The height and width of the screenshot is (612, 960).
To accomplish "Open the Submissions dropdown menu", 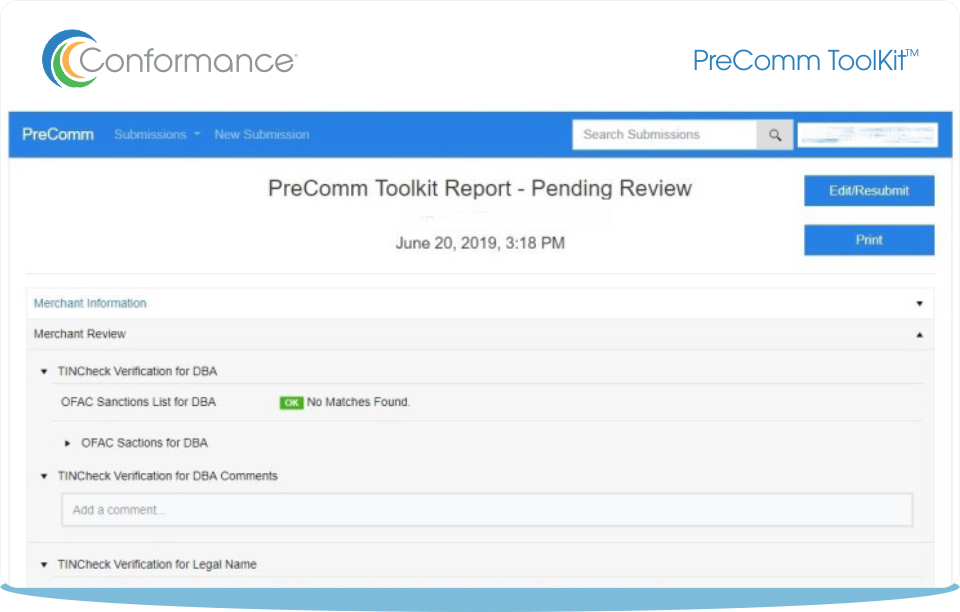I will tap(157, 135).
